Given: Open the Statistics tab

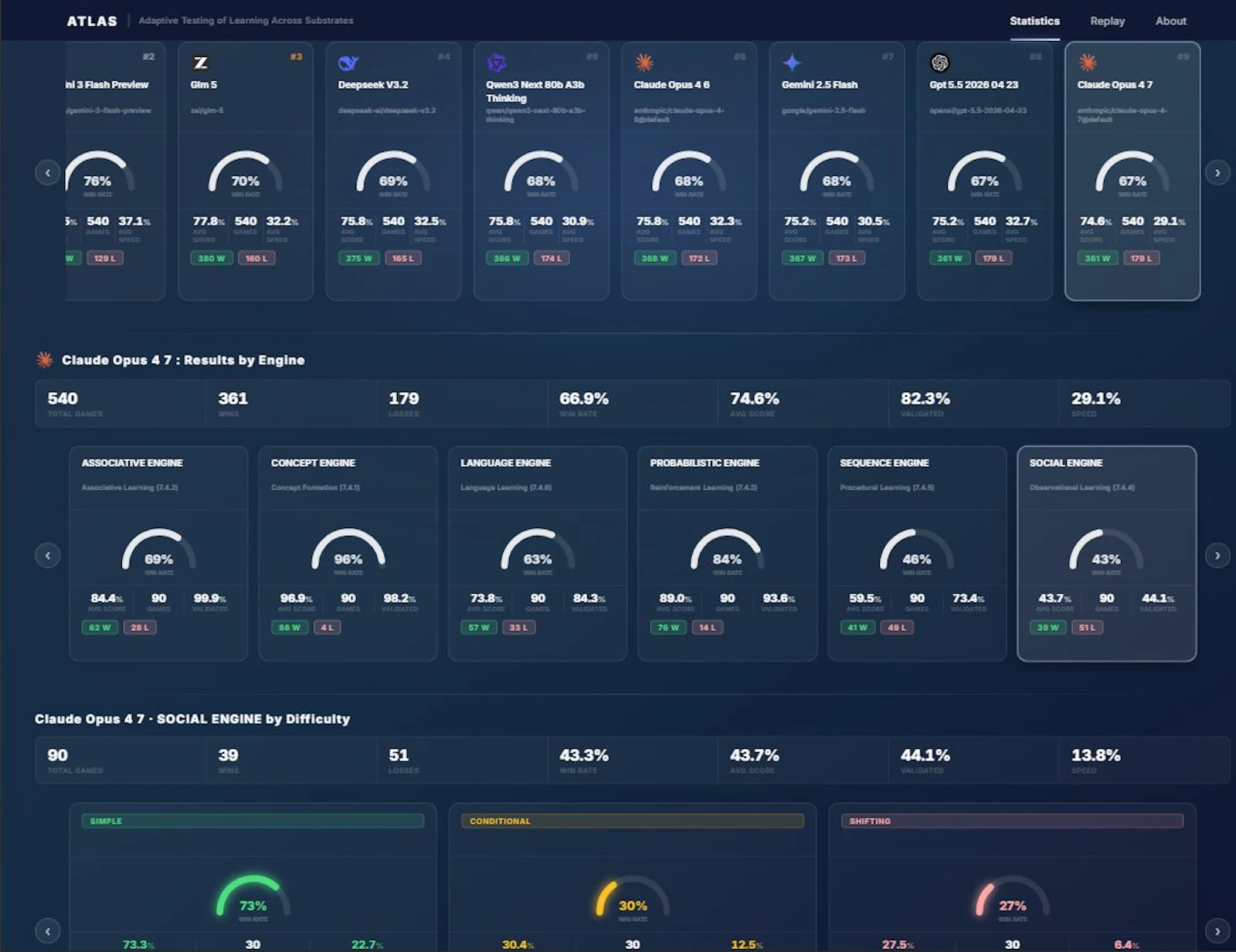Looking at the screenshot, I should 1034,21.
